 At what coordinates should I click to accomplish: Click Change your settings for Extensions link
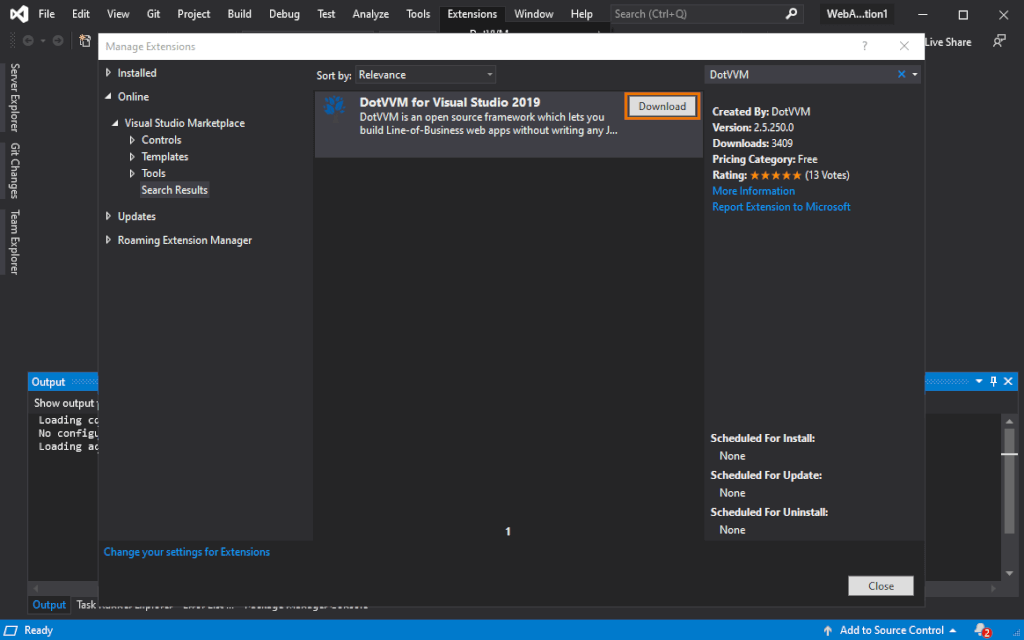point(187,552)
